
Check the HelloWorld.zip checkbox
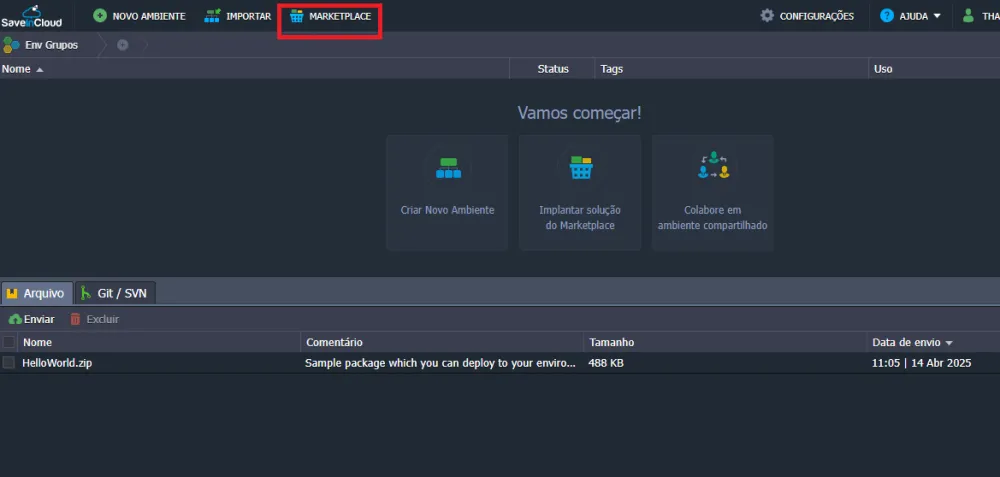[9, 363]
